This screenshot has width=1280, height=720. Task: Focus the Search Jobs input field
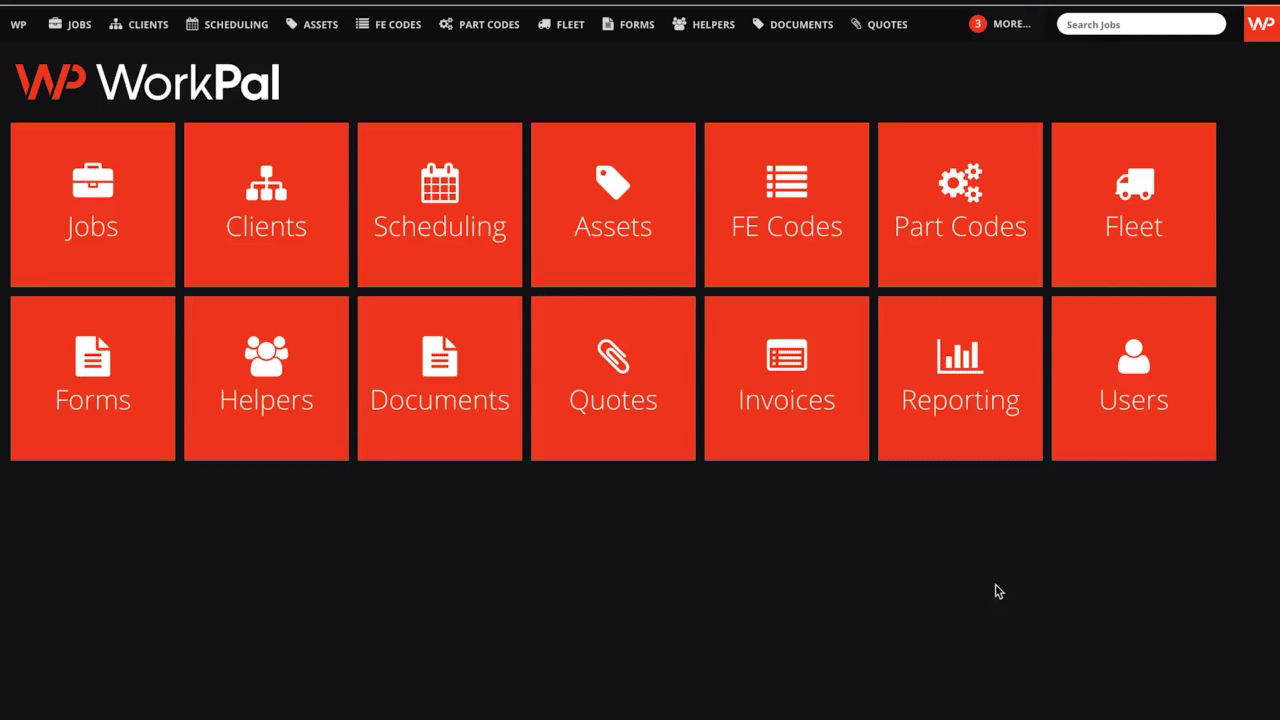click(x=1141, y=24)
